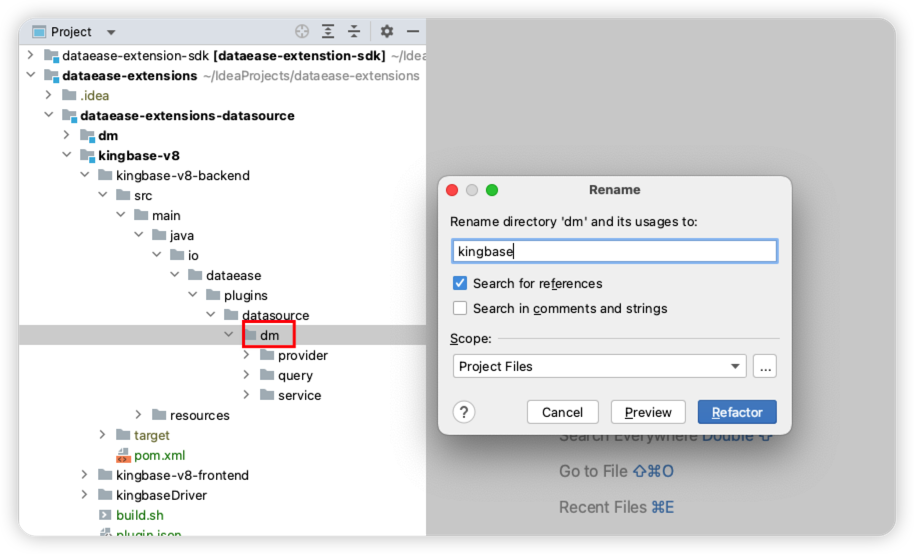Collapse the java folder
Screen dimensions: 914x554
click(139, 235)
